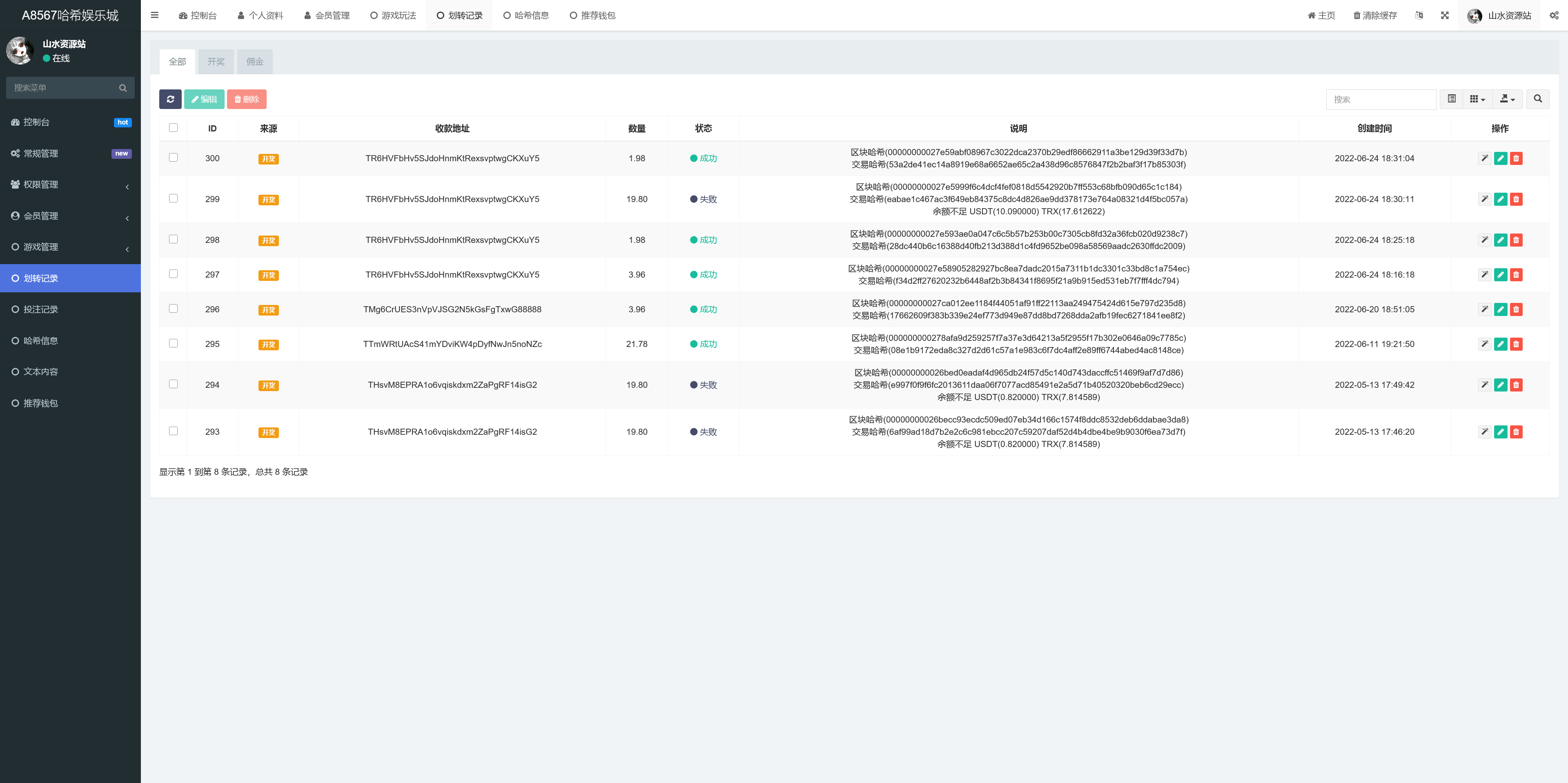This screenshot has width=1568, height=783.
Task: Switch to the 佣金 tab
Action: click(255, 62)
